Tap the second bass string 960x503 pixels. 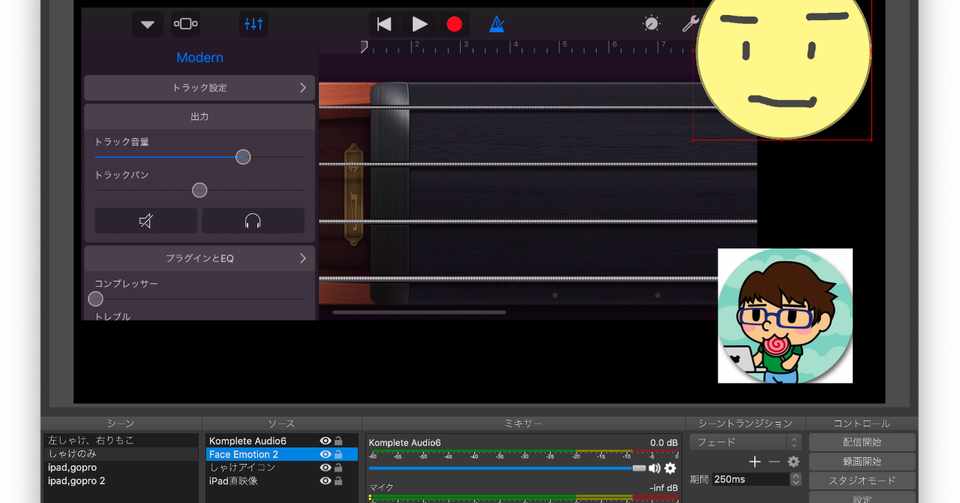pyautogui.click(x=538, y=164)
